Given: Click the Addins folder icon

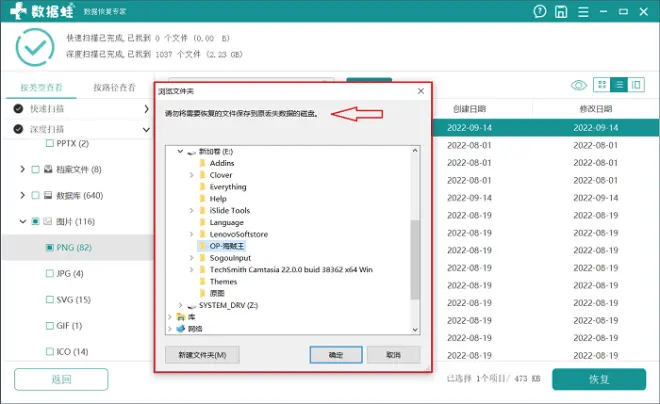Looking at the screenshot, I should (202, 163).
